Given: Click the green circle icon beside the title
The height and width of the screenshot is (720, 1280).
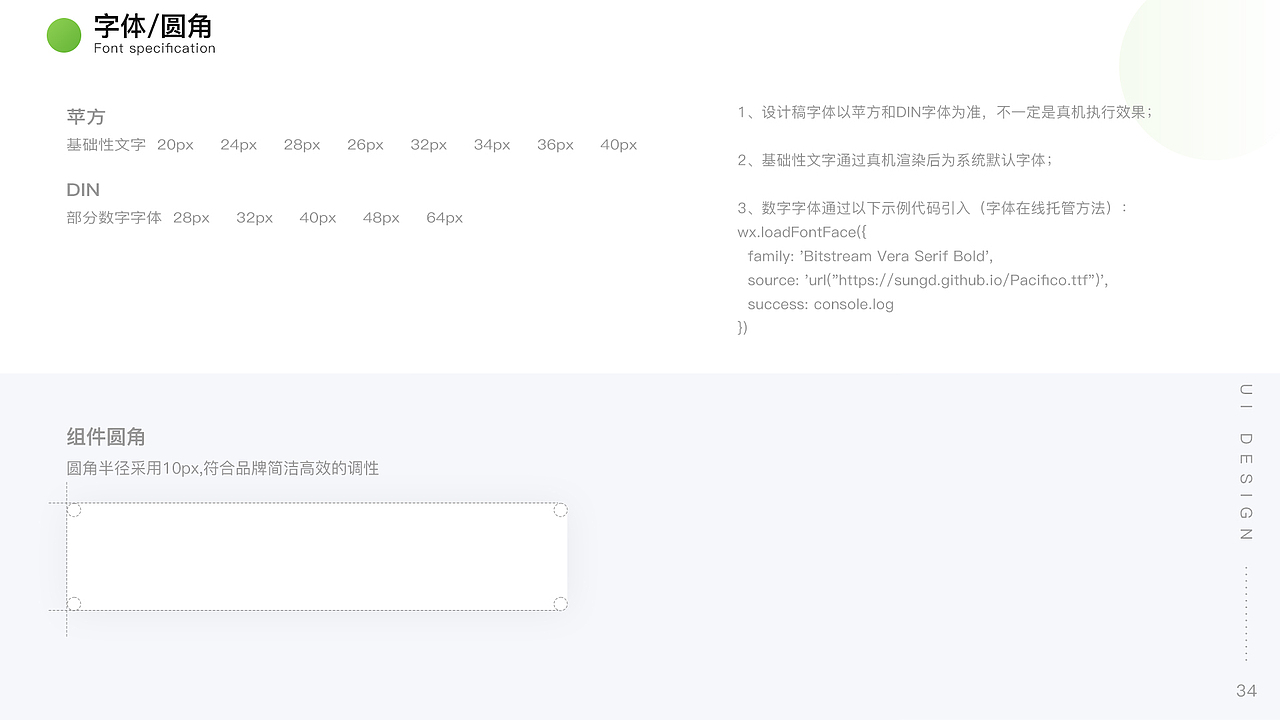Looking at the screenshot, I should pyautogui.click(x=64, y=36).
